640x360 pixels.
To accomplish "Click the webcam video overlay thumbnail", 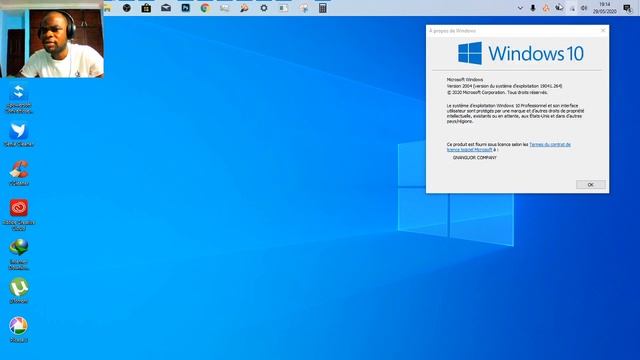I will [x=52, y=39].
